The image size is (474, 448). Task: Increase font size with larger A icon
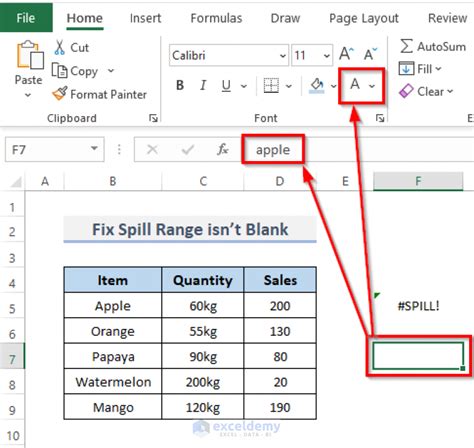coord(346,54)
